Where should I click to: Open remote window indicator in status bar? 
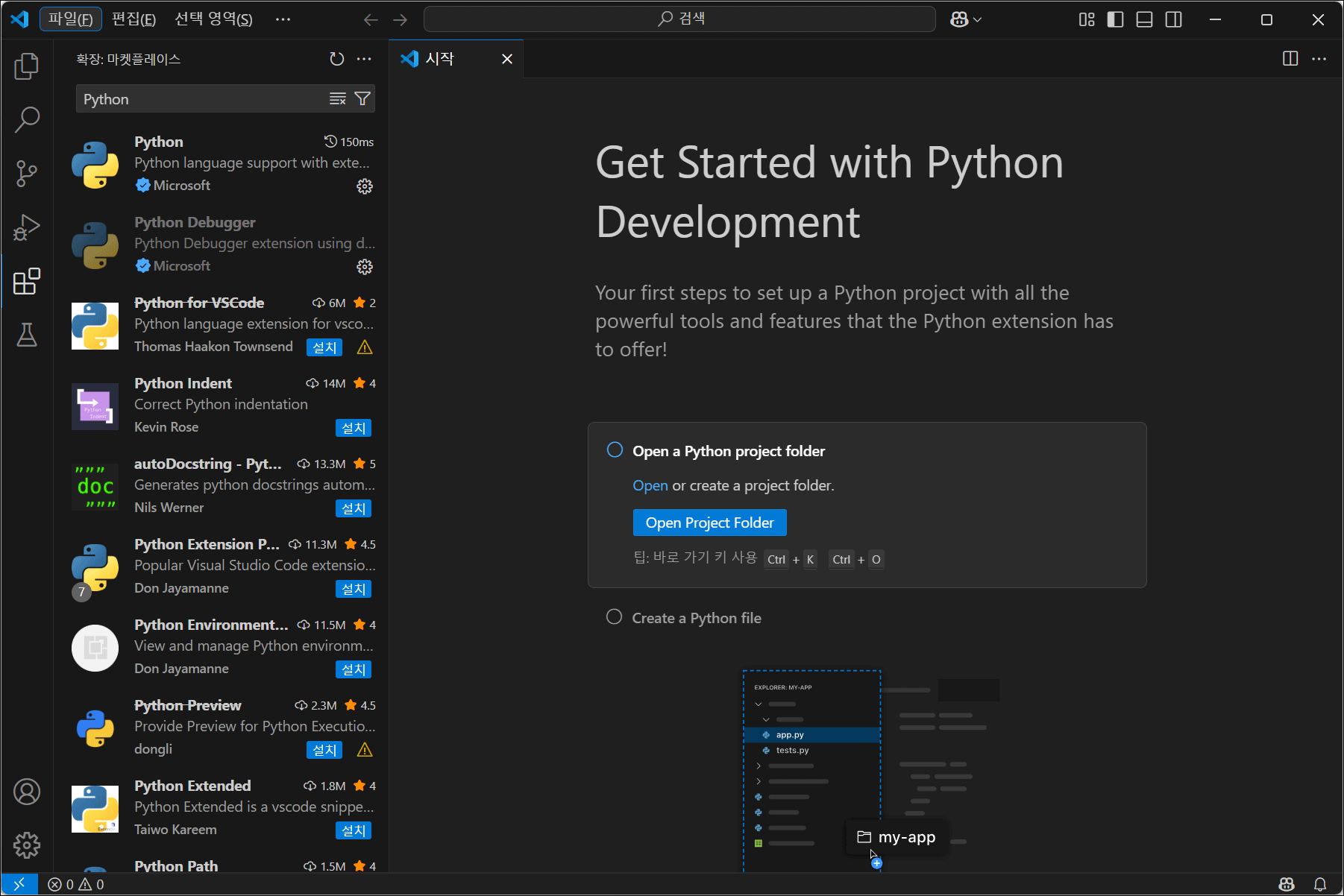(19, 884)
